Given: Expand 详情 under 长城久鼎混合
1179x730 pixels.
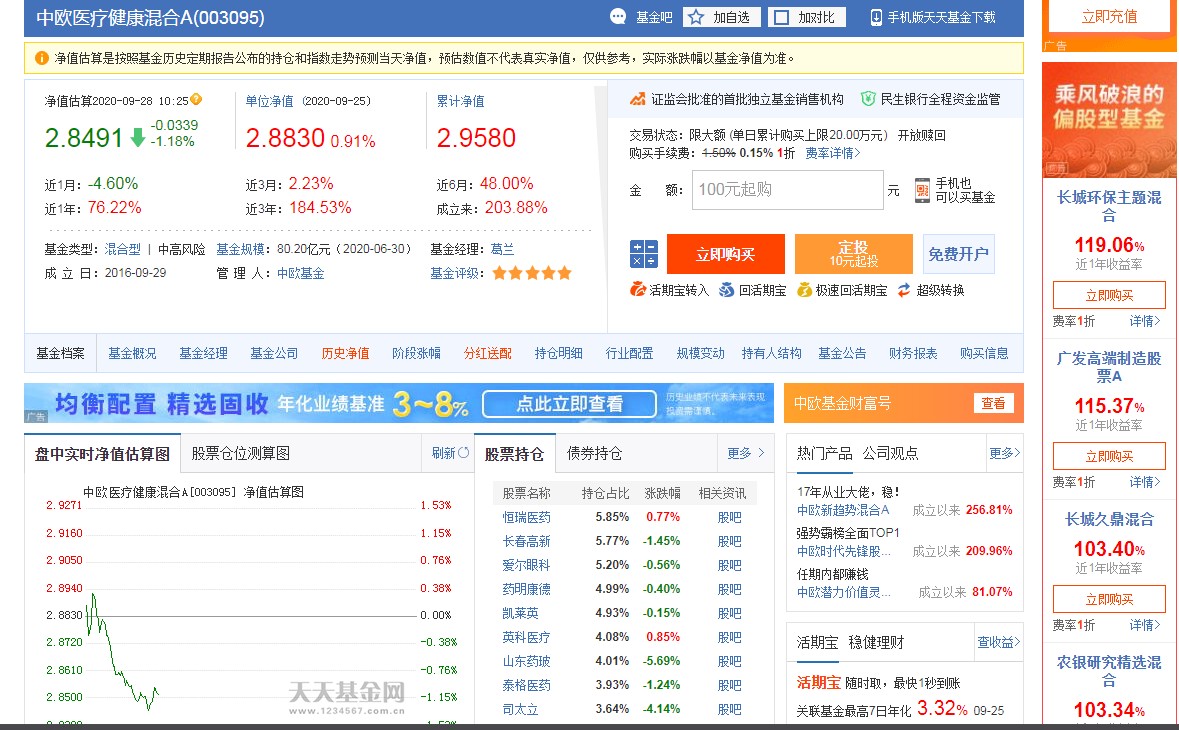Looking at the screenshot, I should coord(1145,625).
